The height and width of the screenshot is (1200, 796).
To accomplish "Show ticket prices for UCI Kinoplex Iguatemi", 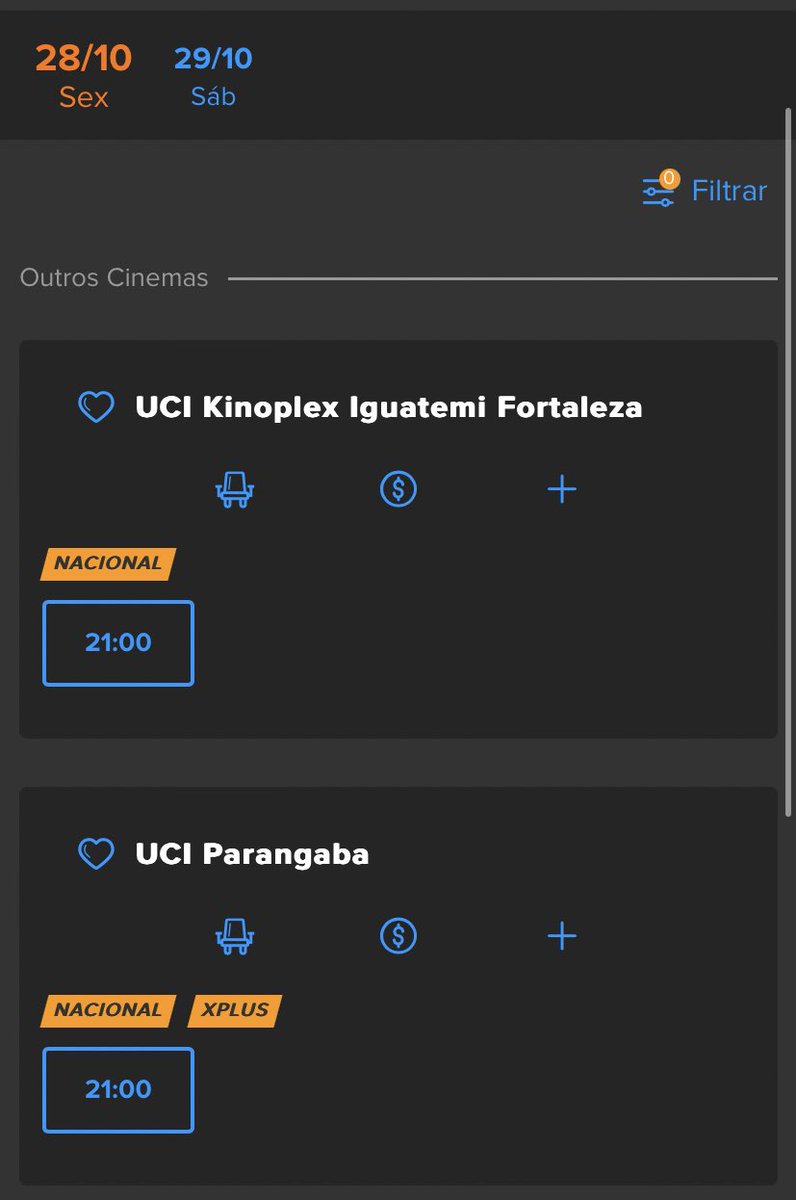I will [398, 489].
